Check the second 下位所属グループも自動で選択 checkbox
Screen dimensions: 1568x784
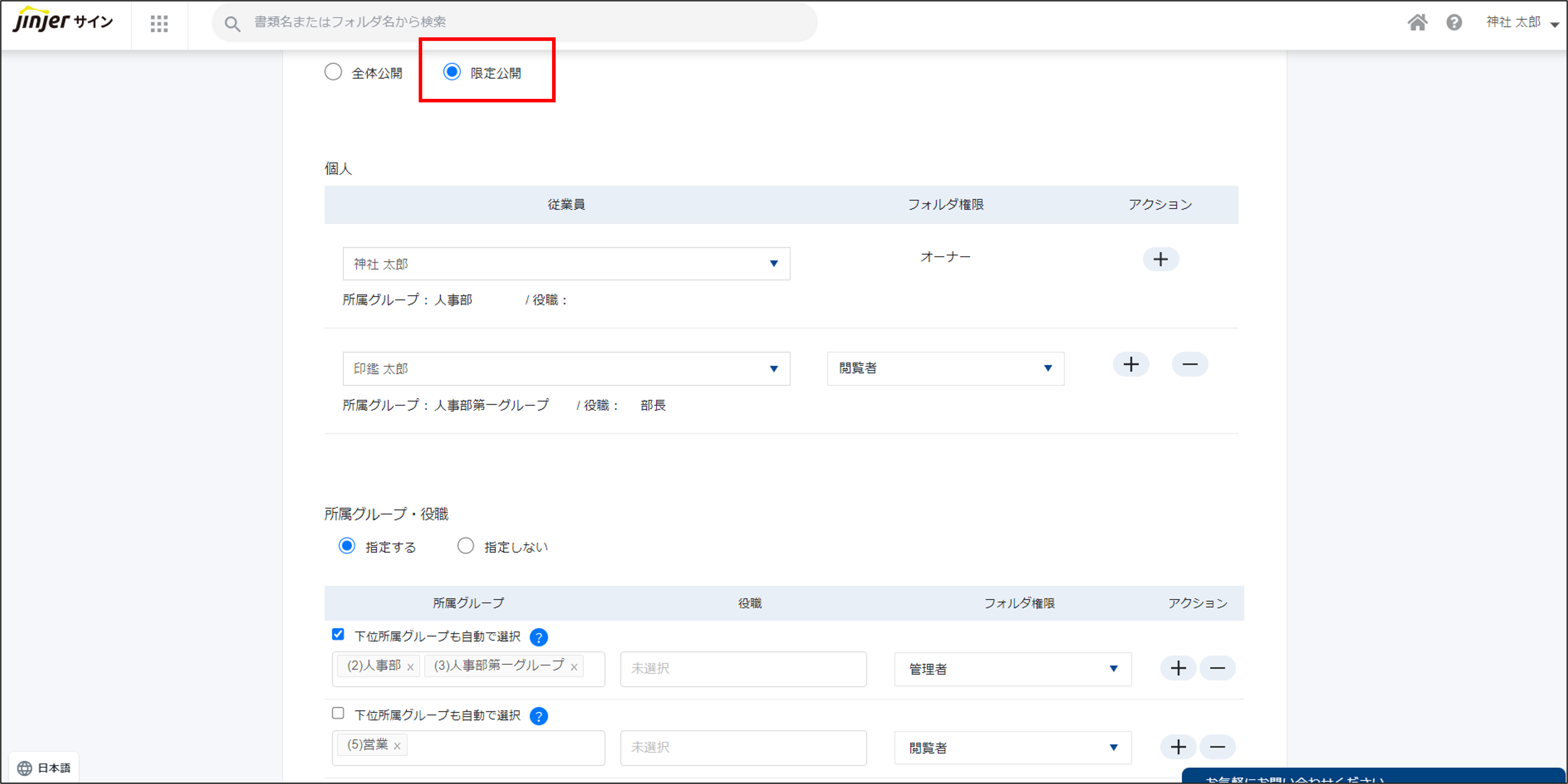click(x=338, y=713)
